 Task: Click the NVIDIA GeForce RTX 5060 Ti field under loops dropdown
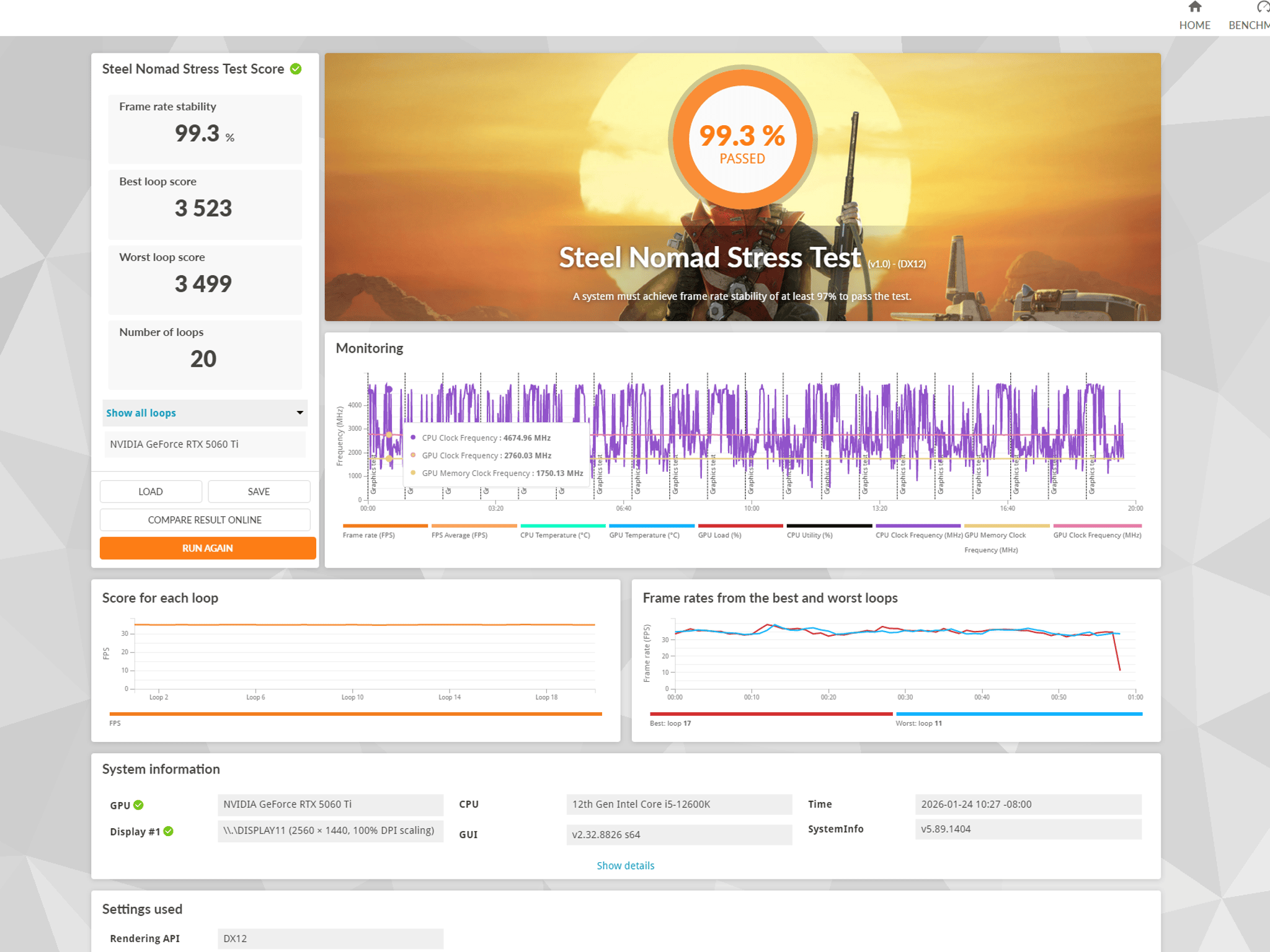pos(205,444)
